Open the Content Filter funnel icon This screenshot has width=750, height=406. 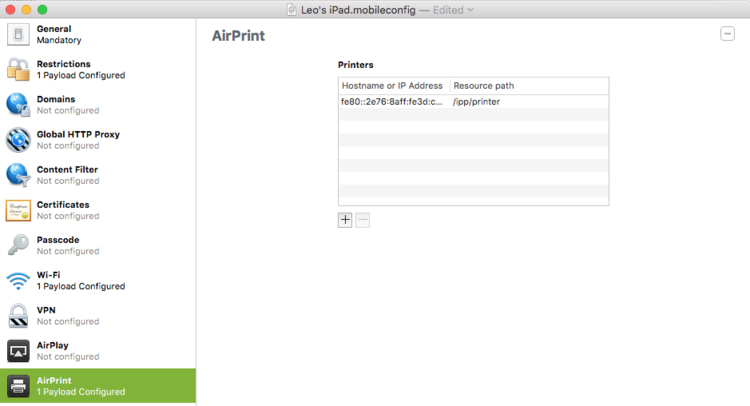[18, 175]
